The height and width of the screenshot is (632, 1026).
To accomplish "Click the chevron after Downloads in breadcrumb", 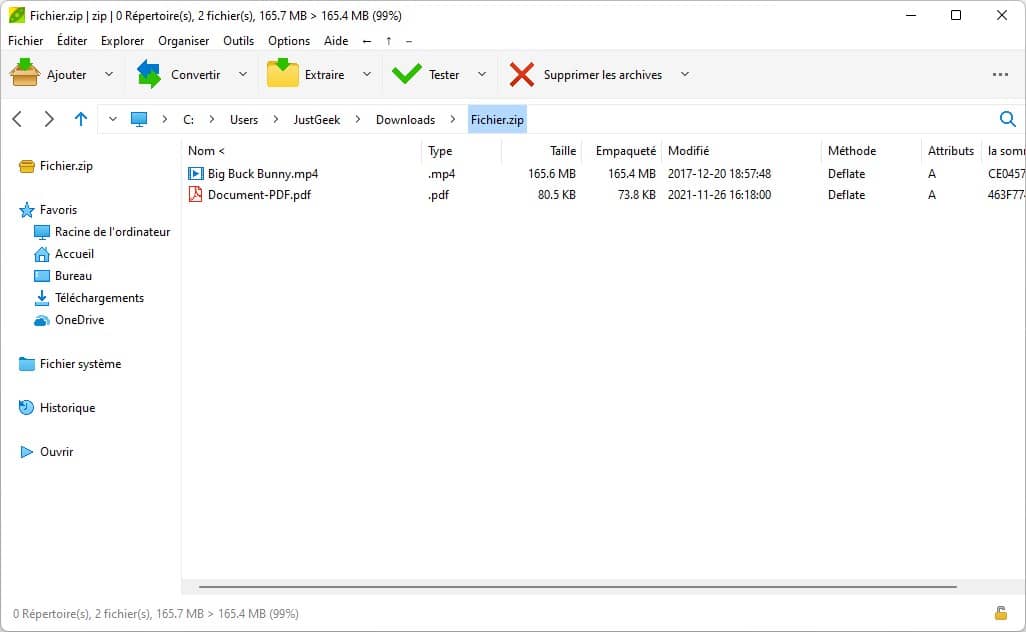I will click(x=452, y=119).
